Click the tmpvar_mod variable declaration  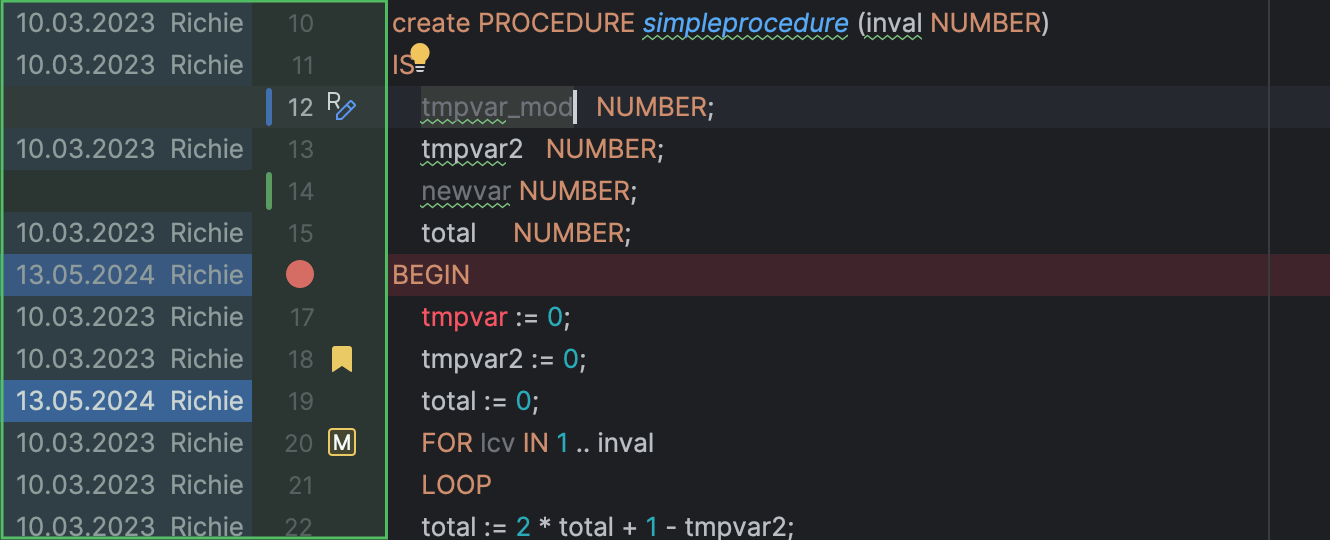(497, 107)
